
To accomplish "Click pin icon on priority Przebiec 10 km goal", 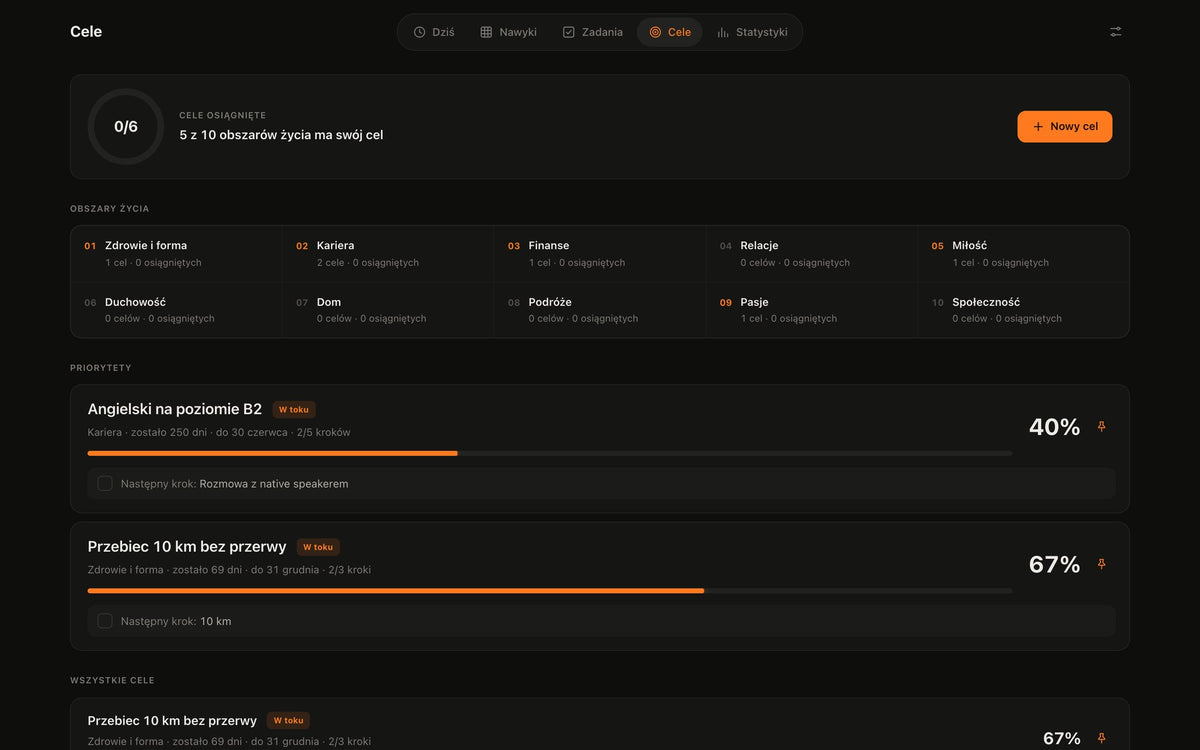I will 1101,564.
